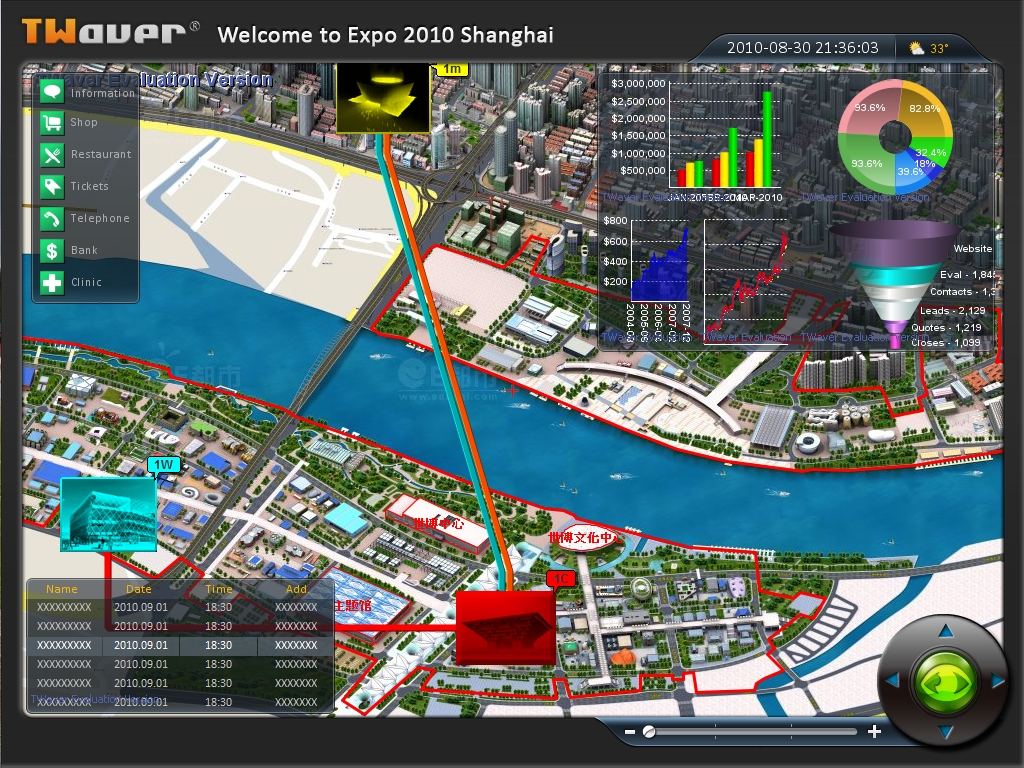Pan map left with navigator arrow
1024x768 pixels.
[892, 680]
